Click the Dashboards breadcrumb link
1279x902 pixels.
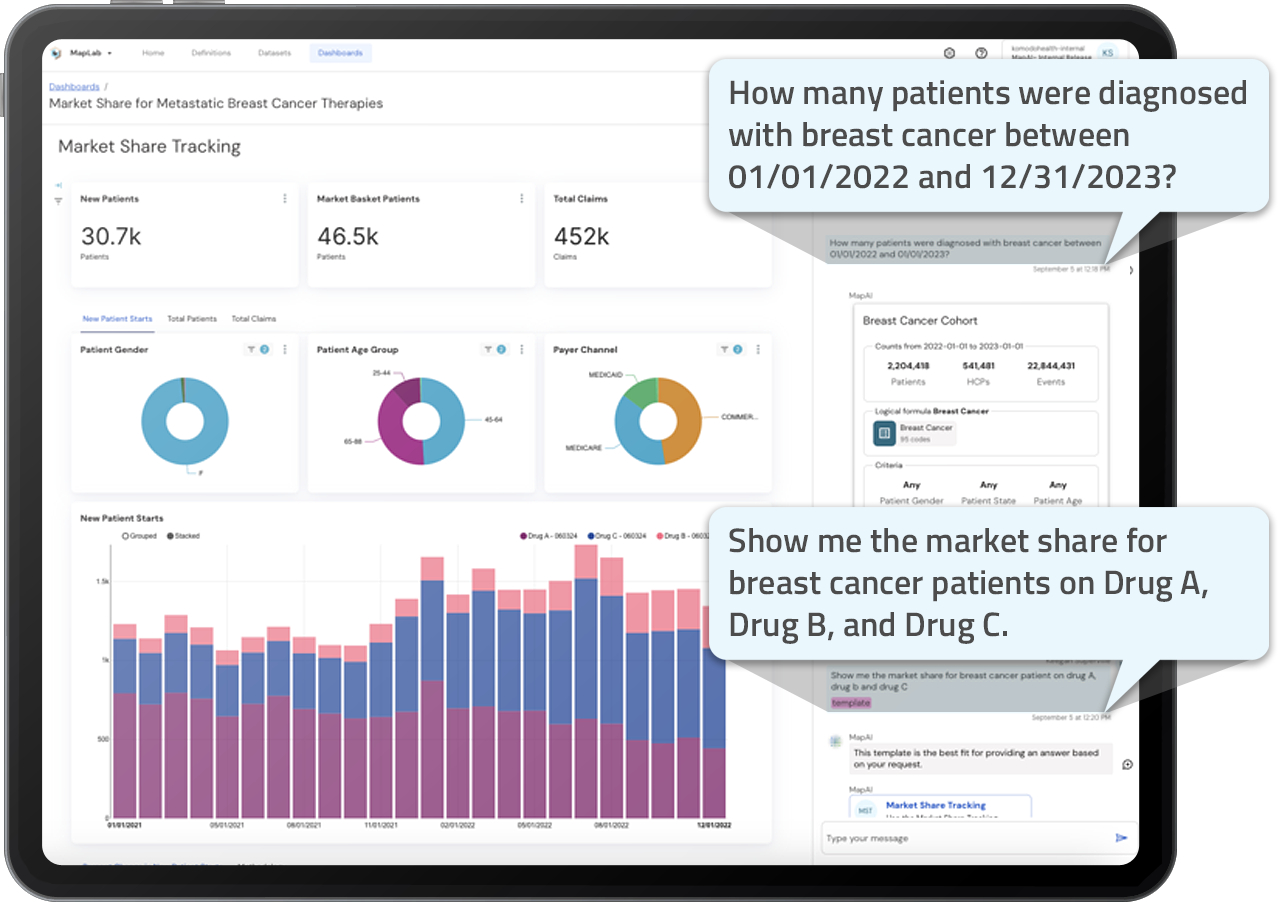click(74, 87)
